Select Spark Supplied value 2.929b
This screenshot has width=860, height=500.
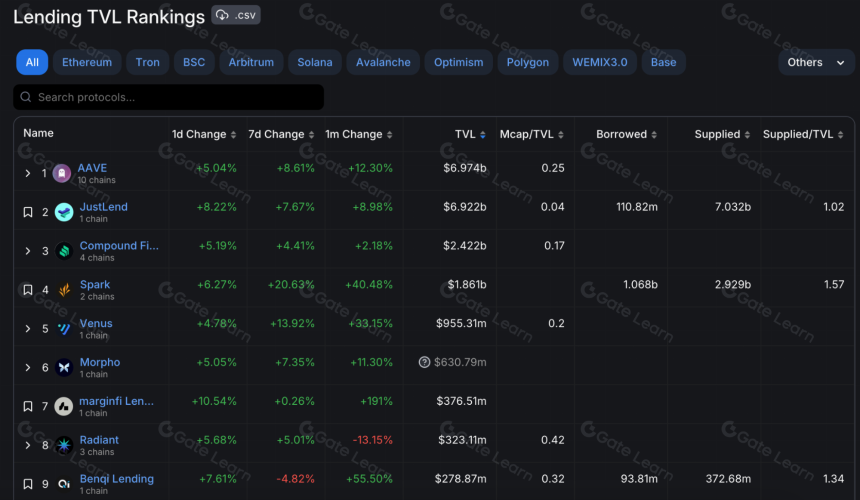(x=733, y=285)
